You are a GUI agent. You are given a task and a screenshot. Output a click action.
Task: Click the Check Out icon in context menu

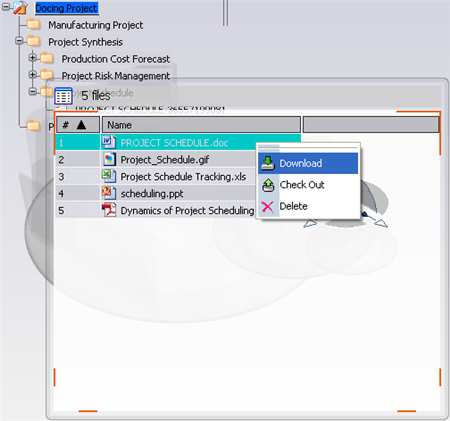(268, 185)
